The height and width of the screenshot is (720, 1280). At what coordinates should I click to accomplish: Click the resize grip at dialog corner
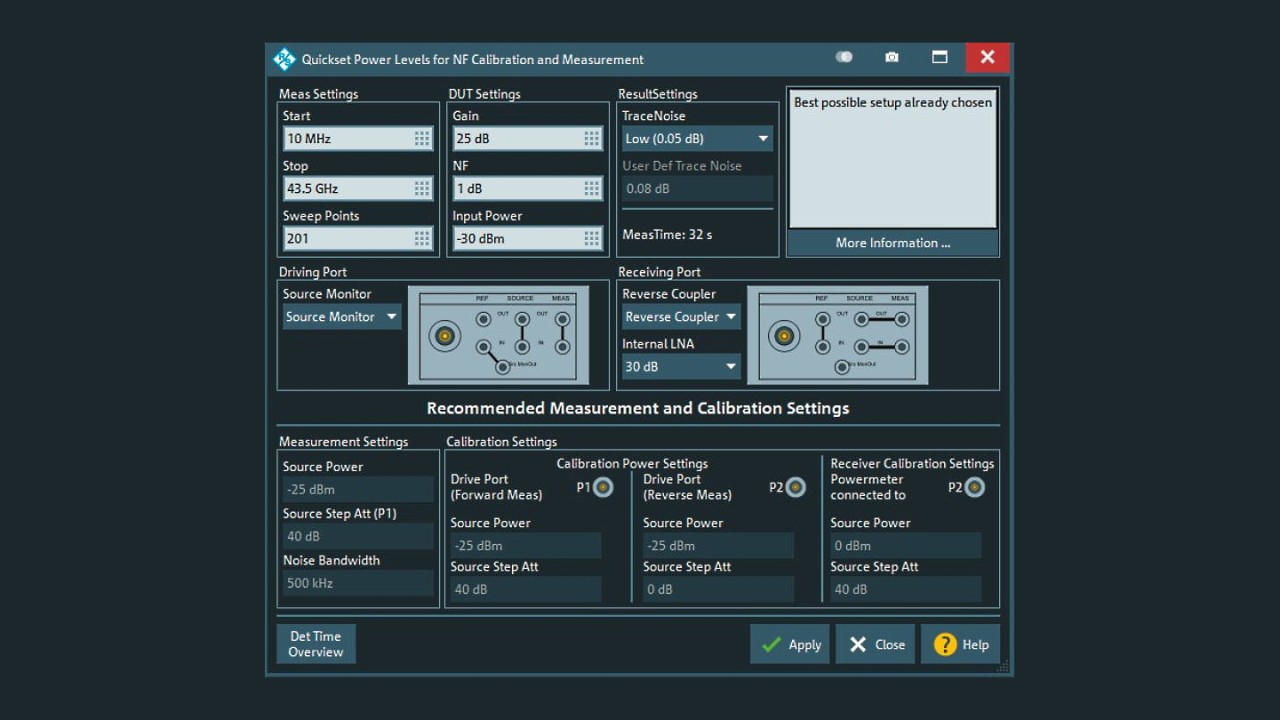pyautogui.click(x=1003, y=667)
